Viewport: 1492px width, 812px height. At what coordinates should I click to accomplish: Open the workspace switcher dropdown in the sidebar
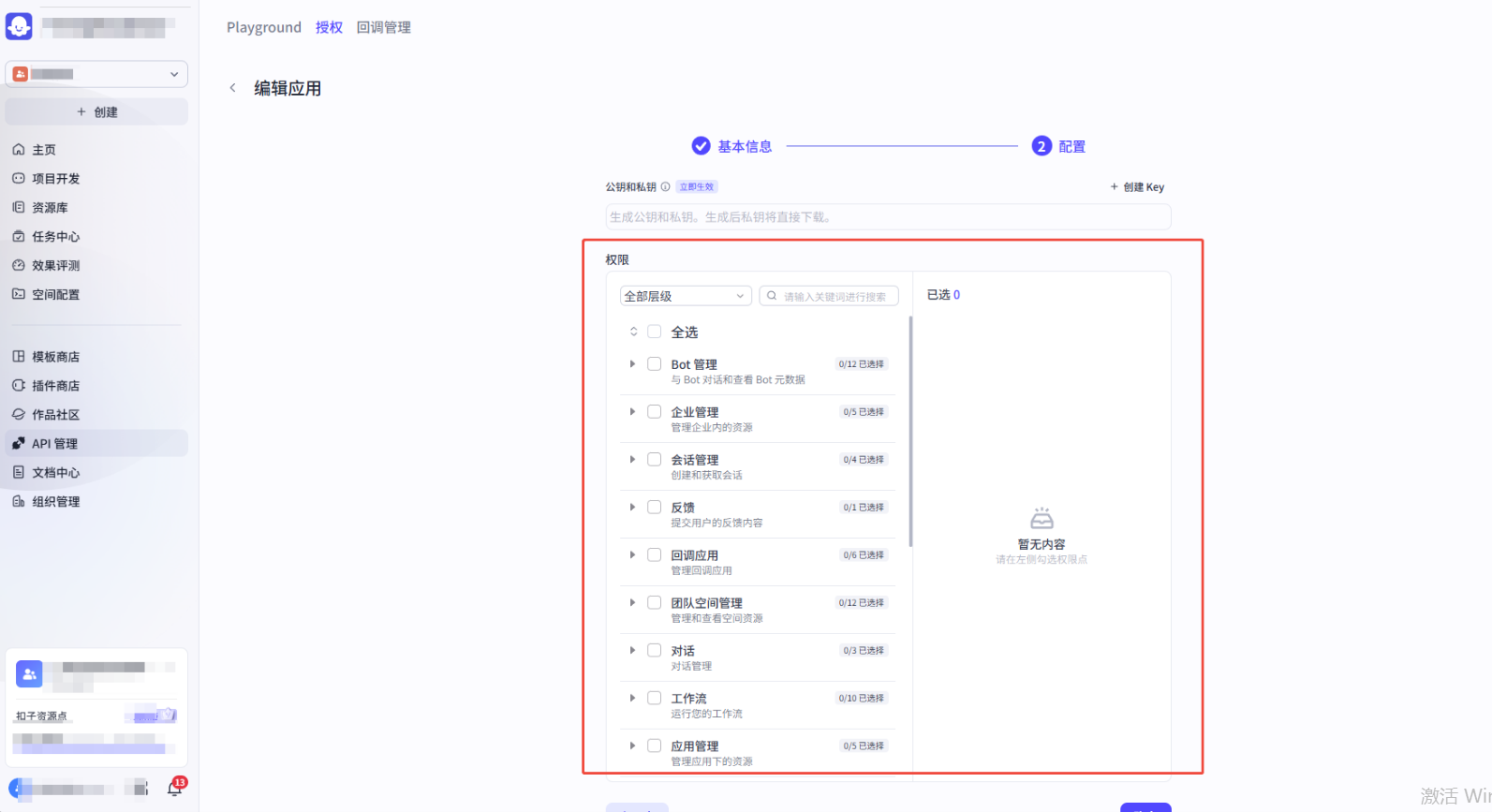click(x=96, y=74)
